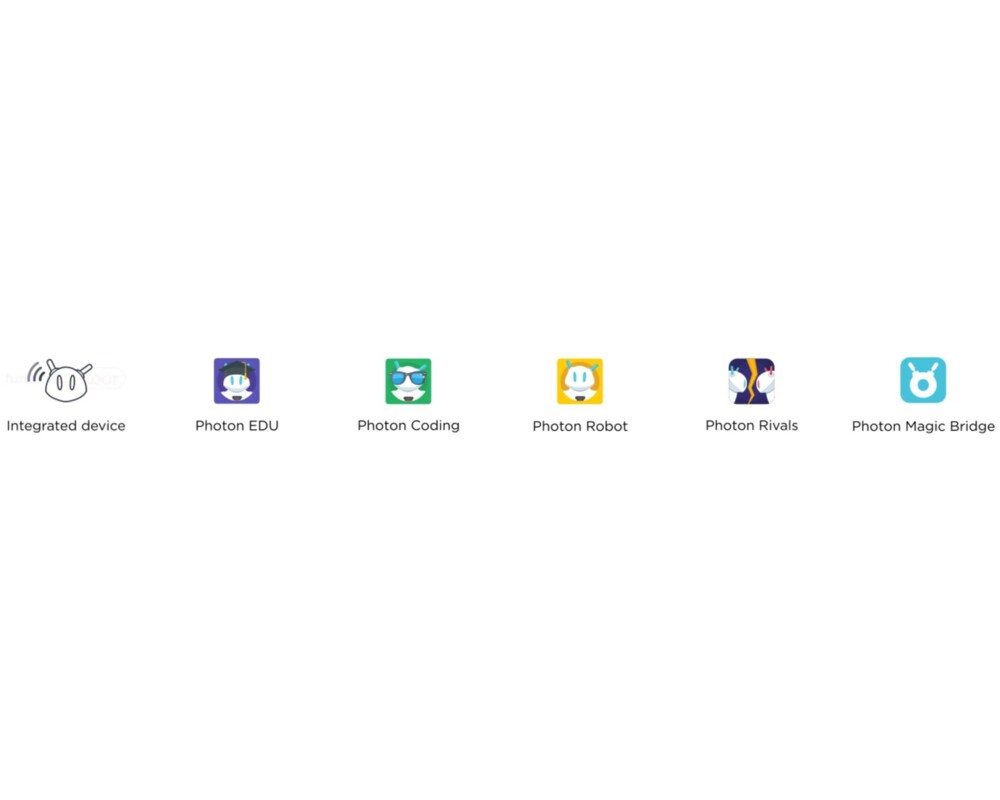Click the graduation cap on the EDU robot
This screenshot has width=1000, height=800.
[238, 368]
